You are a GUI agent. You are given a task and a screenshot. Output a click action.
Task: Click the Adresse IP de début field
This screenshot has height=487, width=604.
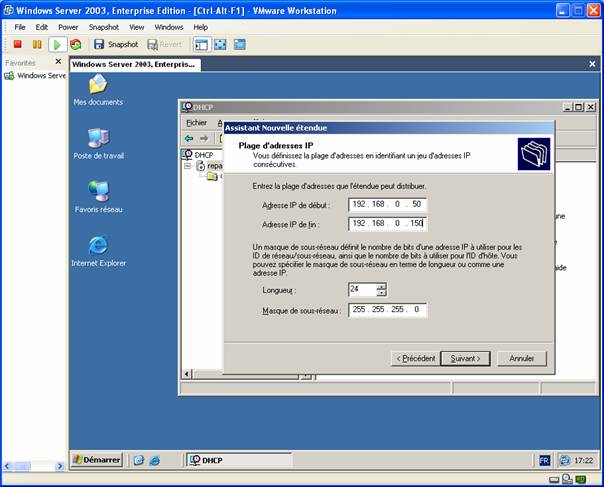[x=387, y=204]
